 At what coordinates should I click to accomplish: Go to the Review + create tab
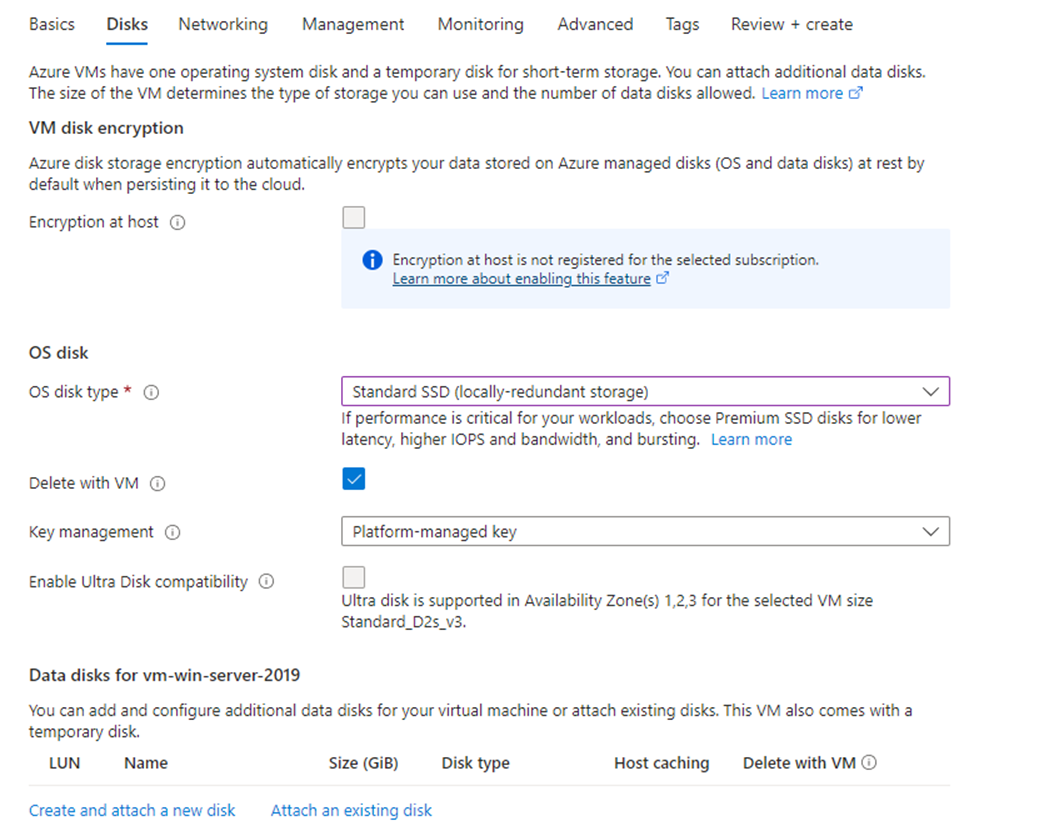791,24
